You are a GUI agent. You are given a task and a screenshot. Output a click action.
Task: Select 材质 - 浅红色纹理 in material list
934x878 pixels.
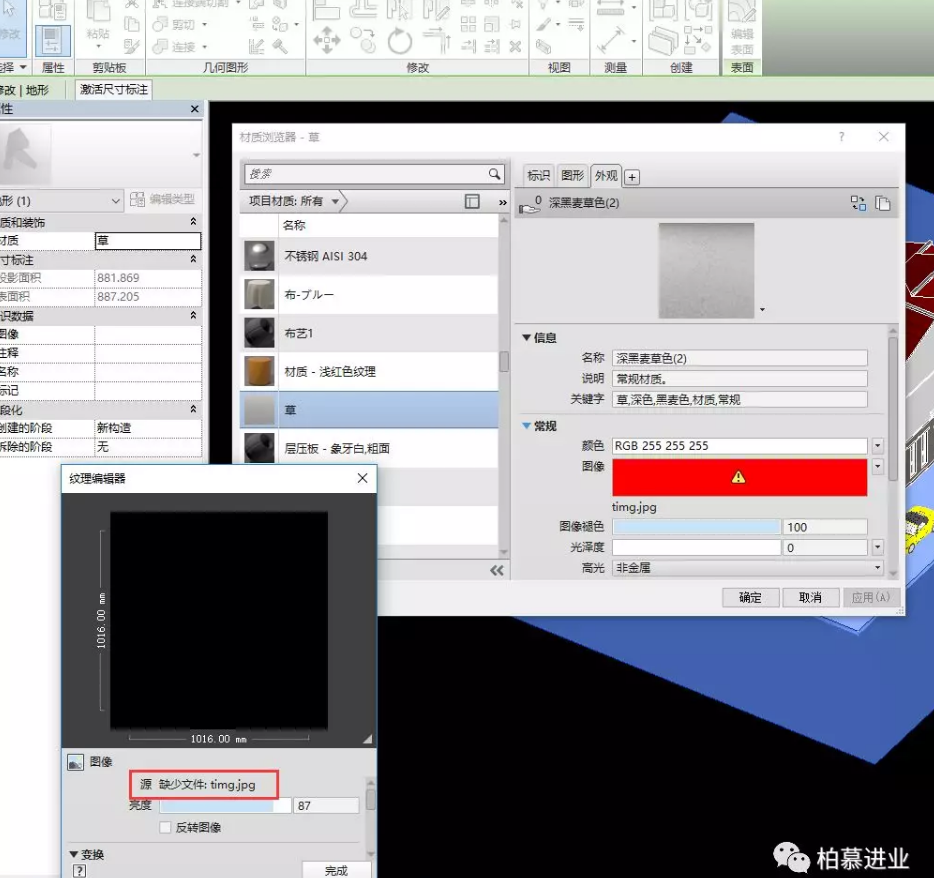click(x=330, y=372)
